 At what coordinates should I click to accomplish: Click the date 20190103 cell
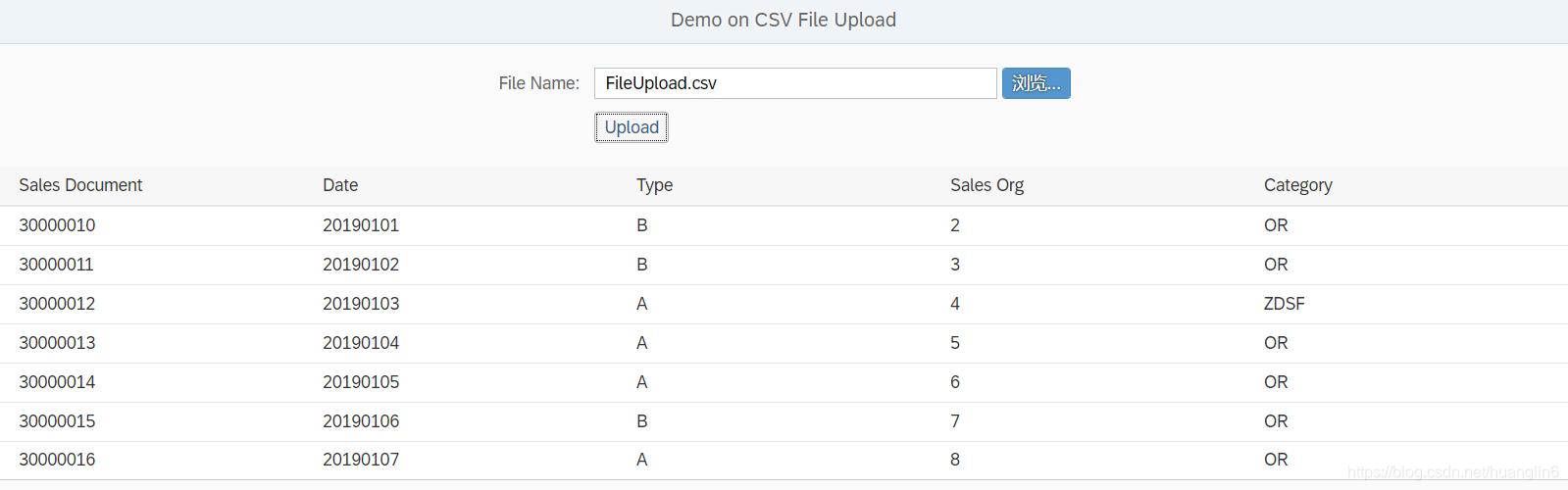coord(361,304)
